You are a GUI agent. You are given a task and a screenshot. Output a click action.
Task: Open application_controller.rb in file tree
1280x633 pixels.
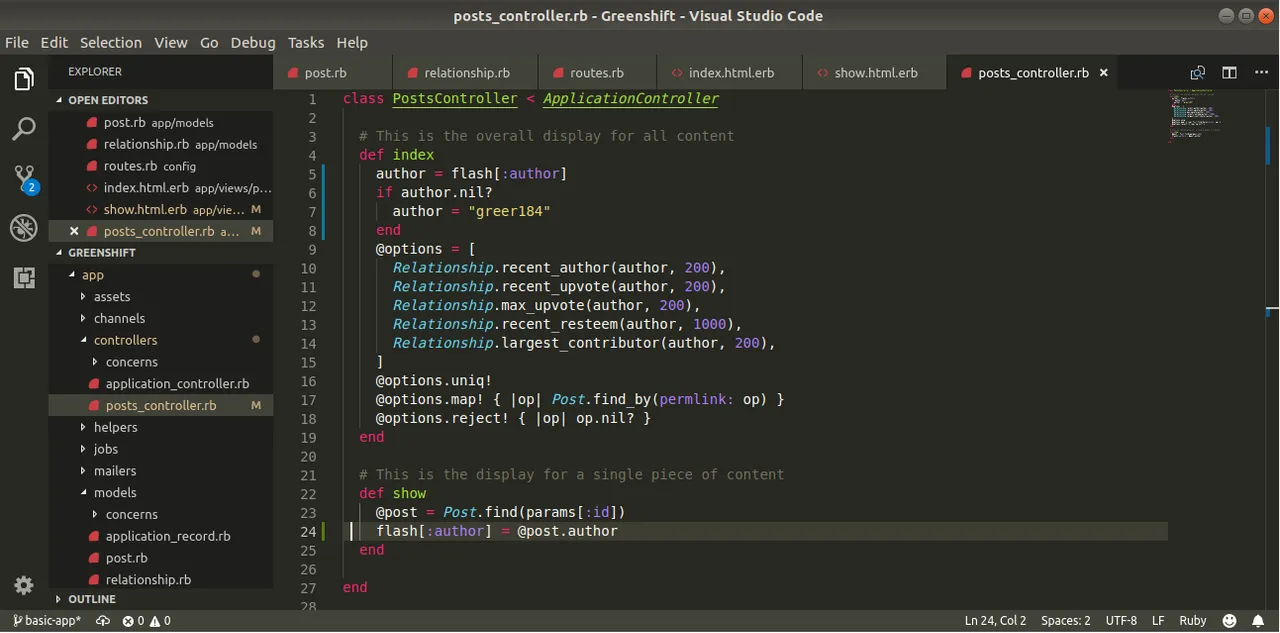click(x=161, y=384)
